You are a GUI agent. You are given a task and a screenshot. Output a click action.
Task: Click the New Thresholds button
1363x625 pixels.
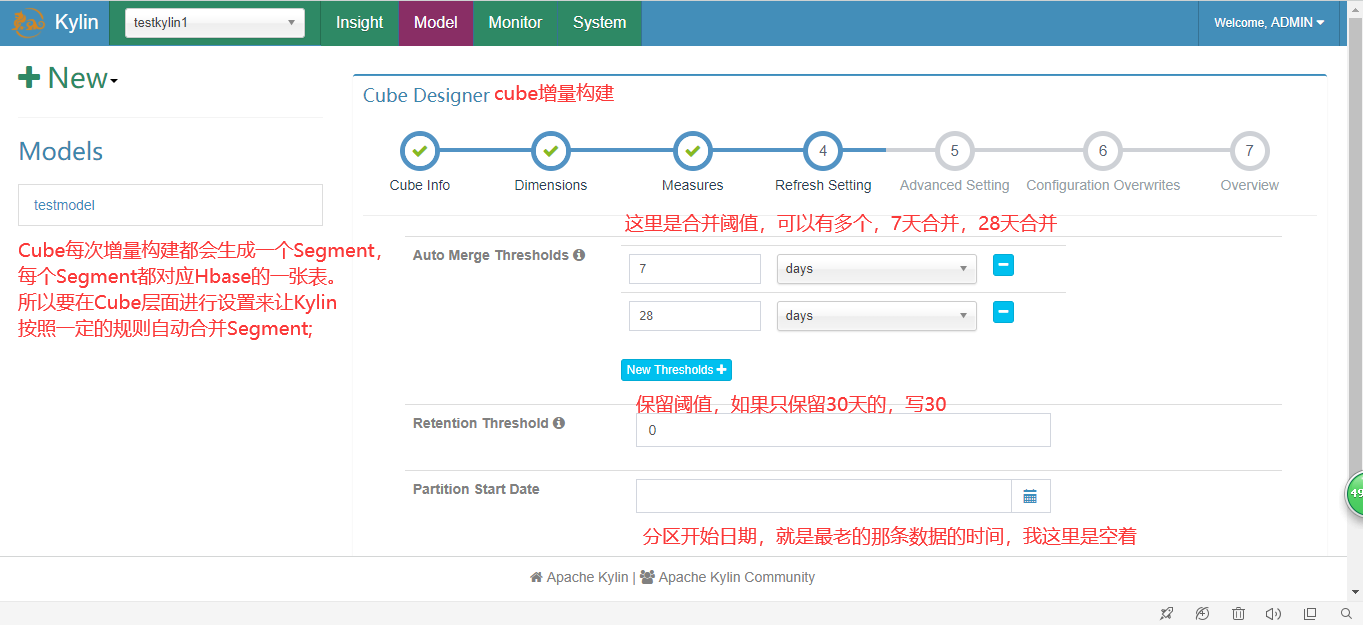(676, 370)
